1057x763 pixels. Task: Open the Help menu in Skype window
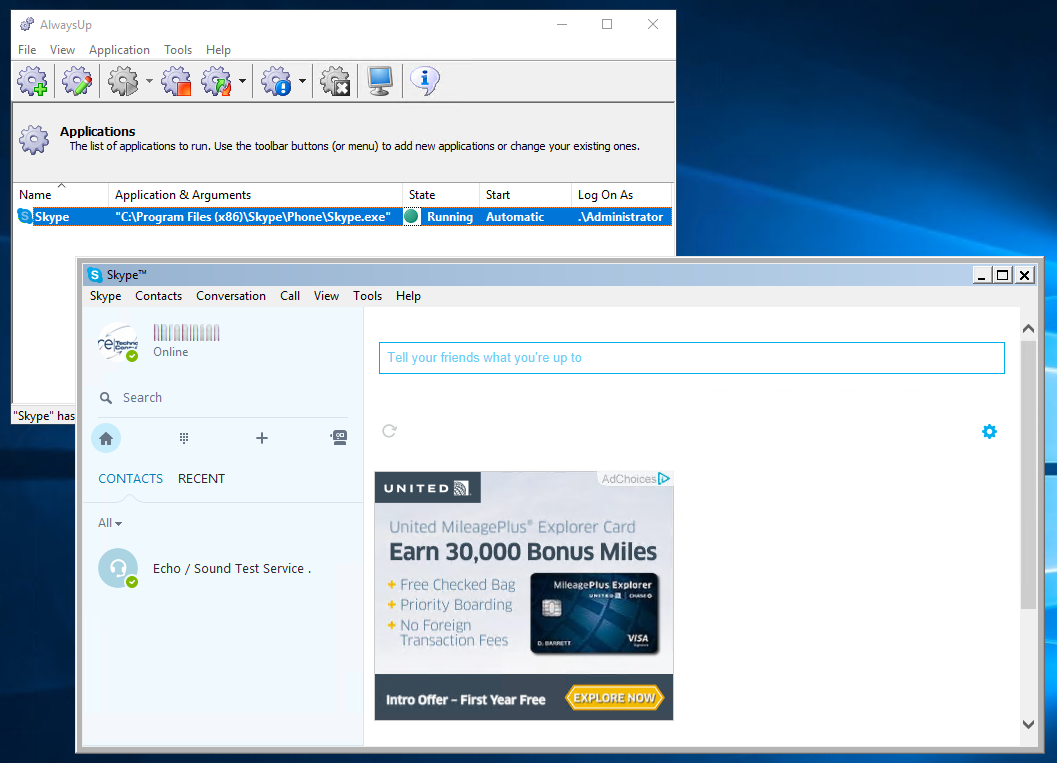pyautogui.click(x=408, y=296)
